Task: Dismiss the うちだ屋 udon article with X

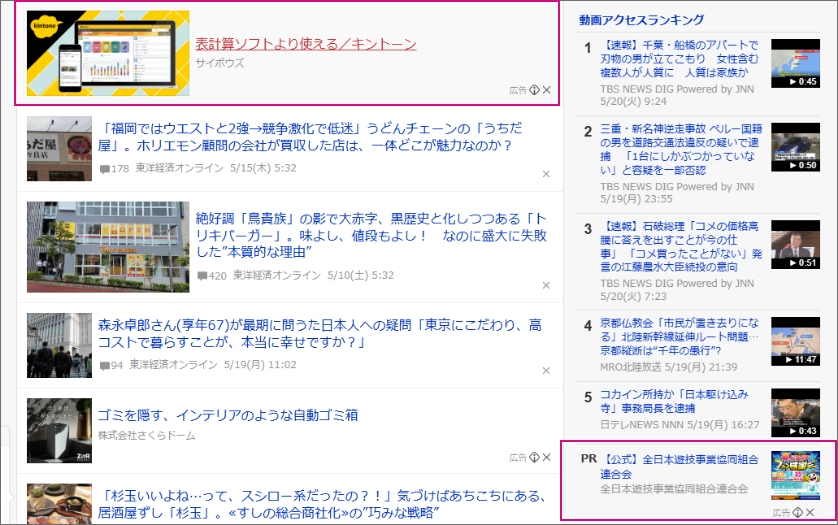Action: pyautogui.click(x=546, y=174)
